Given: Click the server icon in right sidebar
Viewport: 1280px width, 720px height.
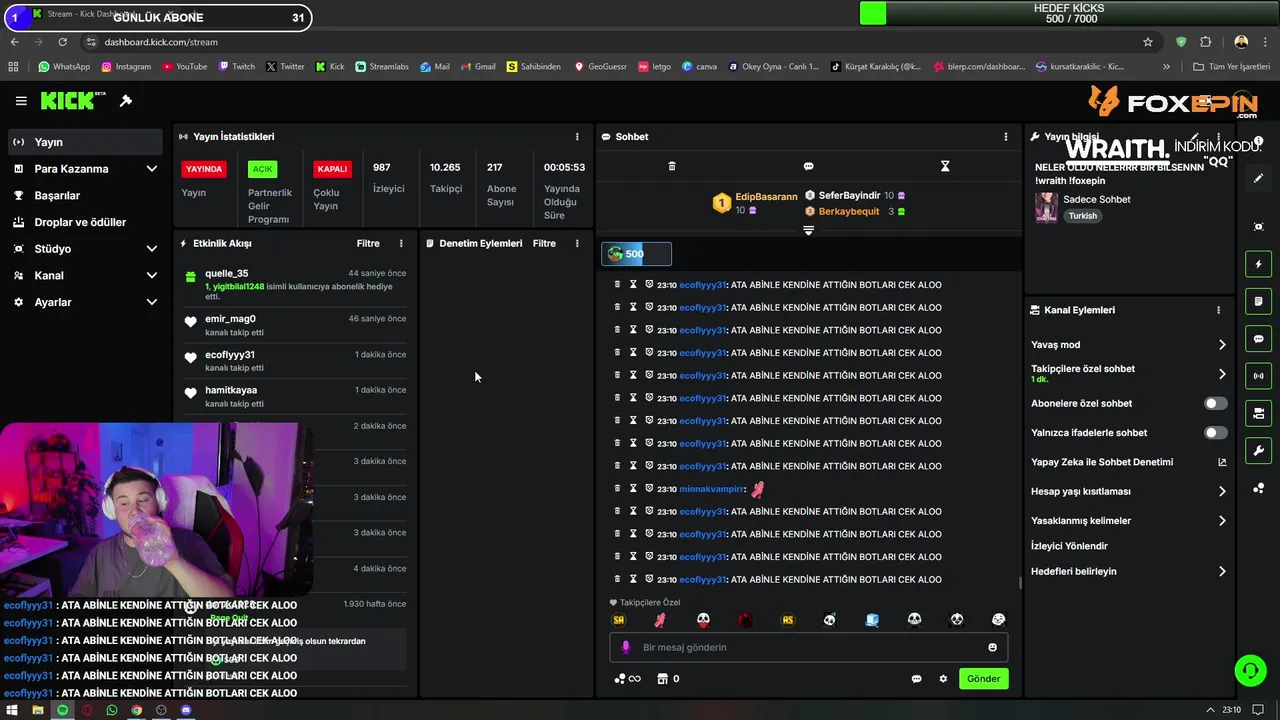Looking at the screenshot, I should (x=1259, y=413).
